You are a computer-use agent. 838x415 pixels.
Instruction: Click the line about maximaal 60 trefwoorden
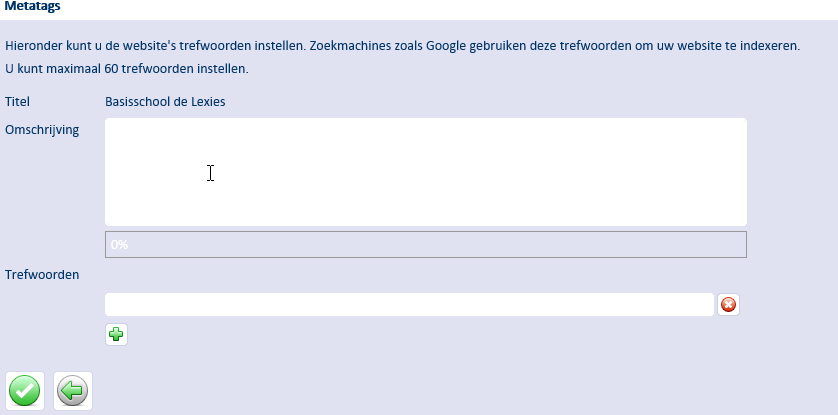127,69
